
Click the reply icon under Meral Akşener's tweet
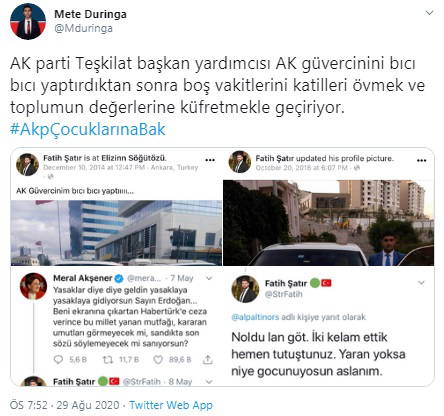[58, 359]
